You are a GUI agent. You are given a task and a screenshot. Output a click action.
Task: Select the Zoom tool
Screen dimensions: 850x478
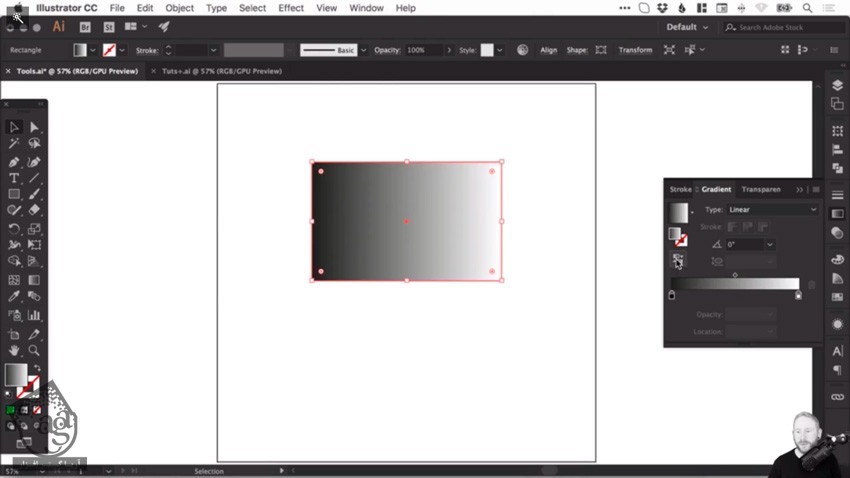(34, 350)
